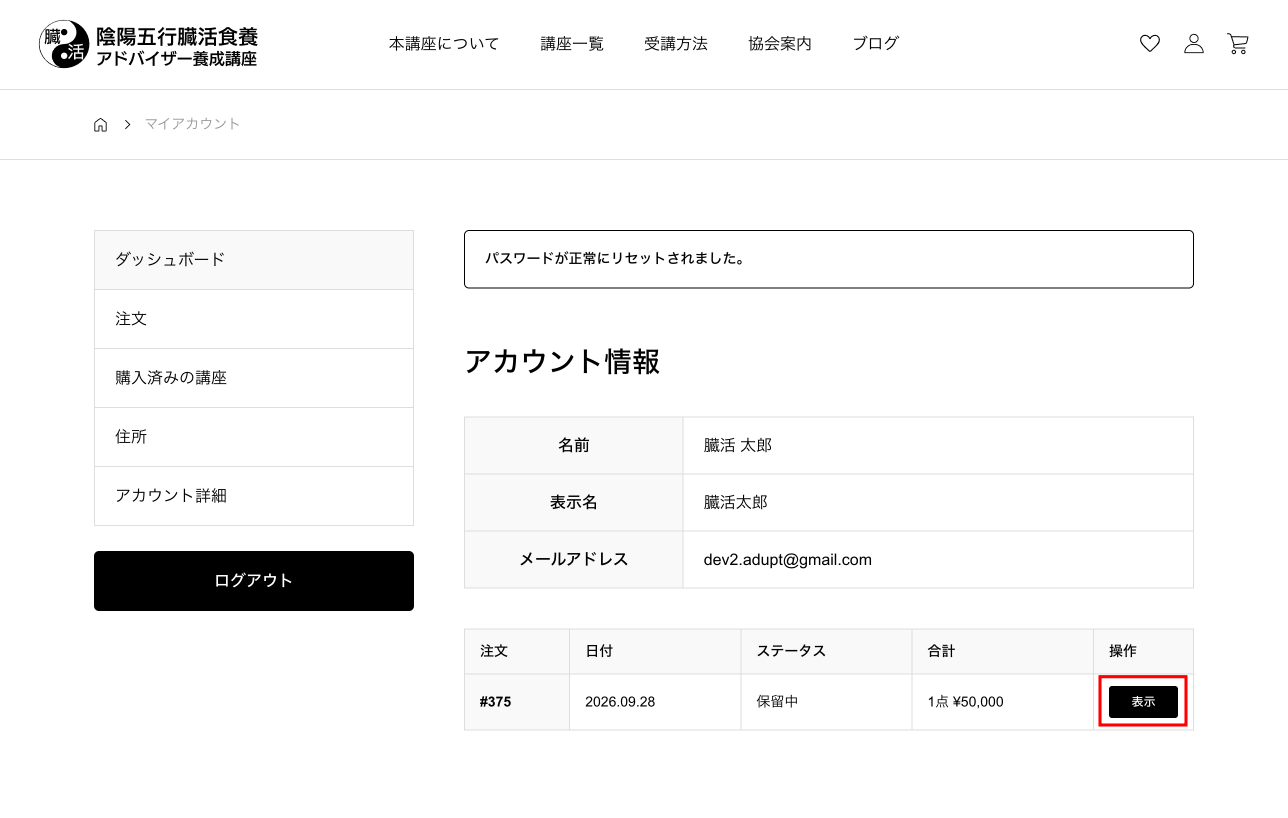Open order number #375 link
Image resolution: width=1288 pixels, height=818 pixels.
(x=495, y=702)
